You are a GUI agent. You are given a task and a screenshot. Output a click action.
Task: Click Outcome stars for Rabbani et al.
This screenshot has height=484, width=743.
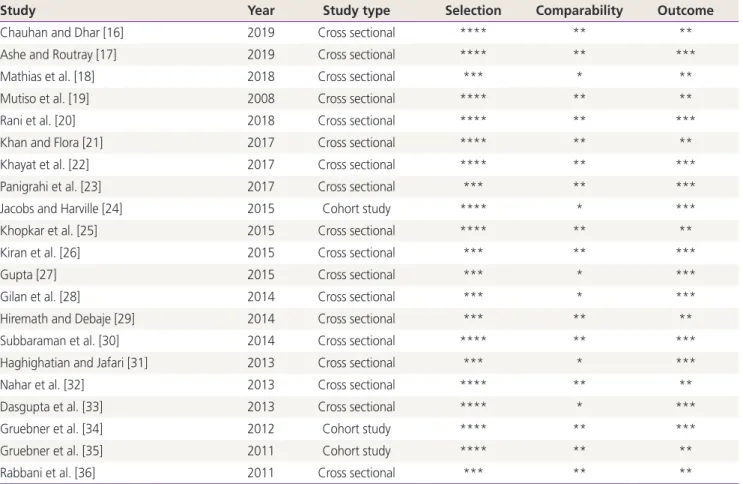tap(685, 471)
